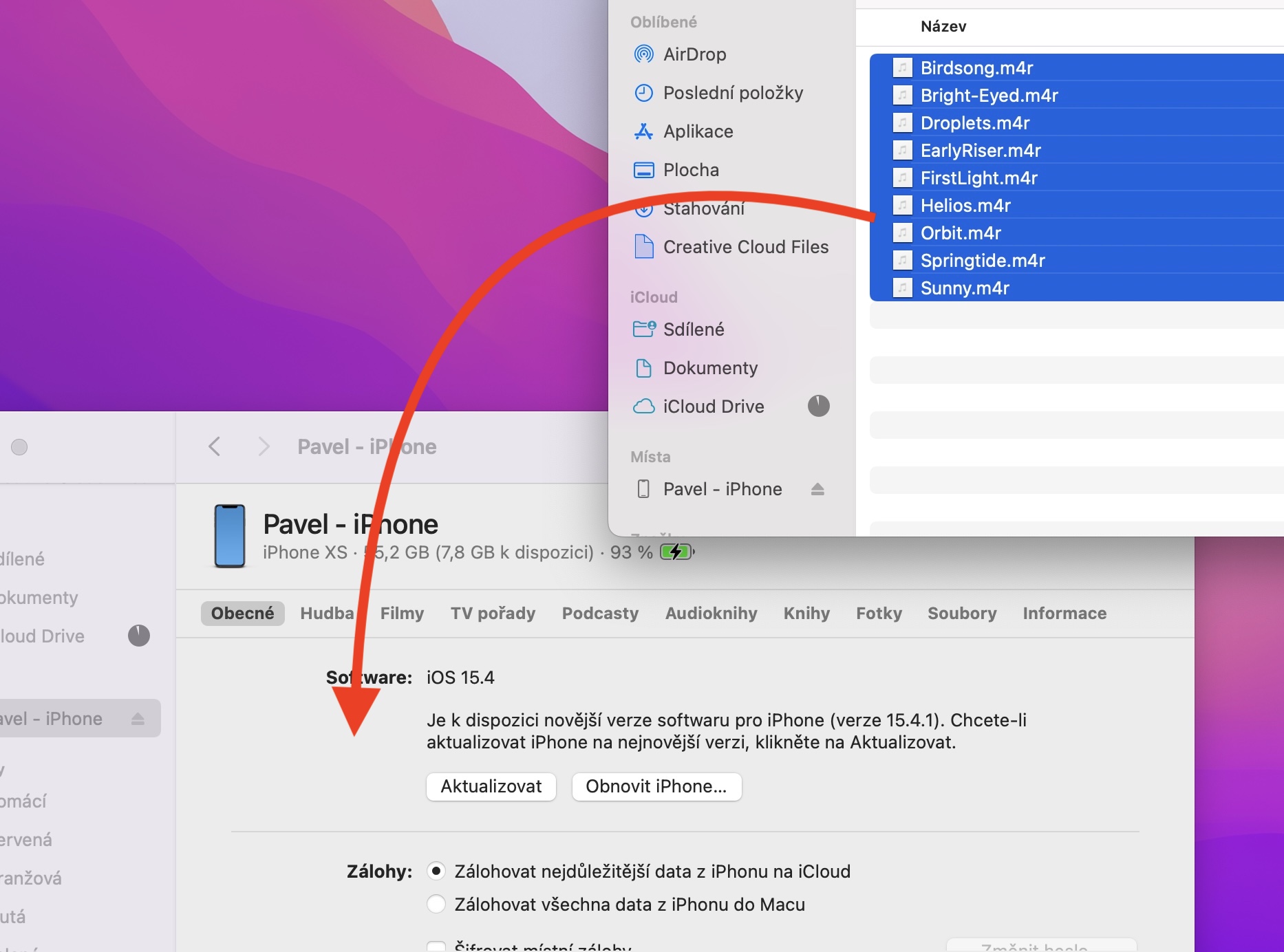The image size is (1284, 952).
Task: Open Dokumenty under iCloud
Action: pyautogui.click(x=711, y=368)
